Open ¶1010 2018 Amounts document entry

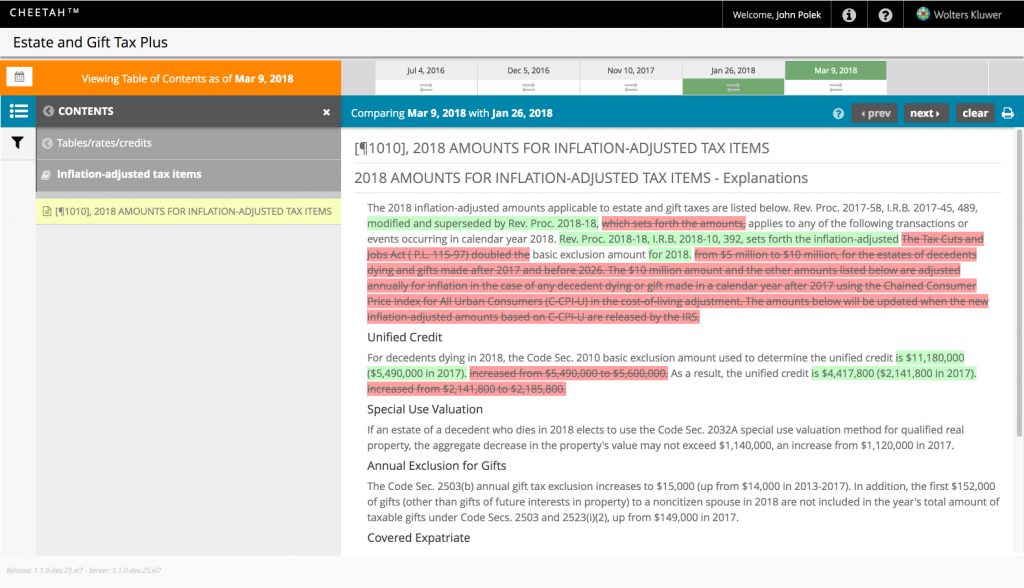click(x=194, y=211)
